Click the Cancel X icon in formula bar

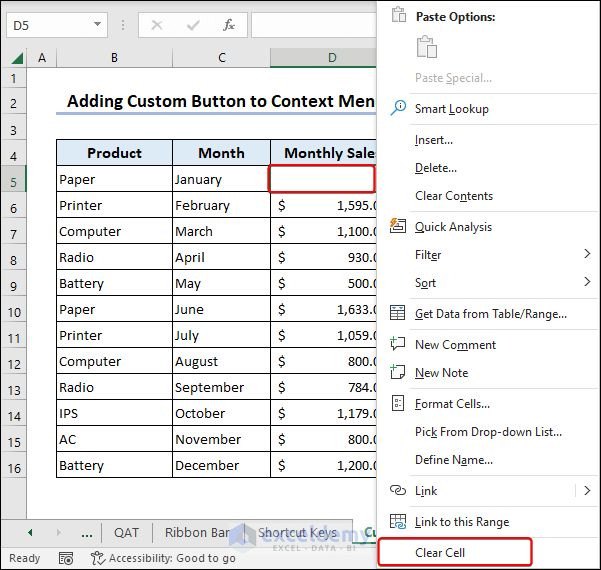[157, 25]
